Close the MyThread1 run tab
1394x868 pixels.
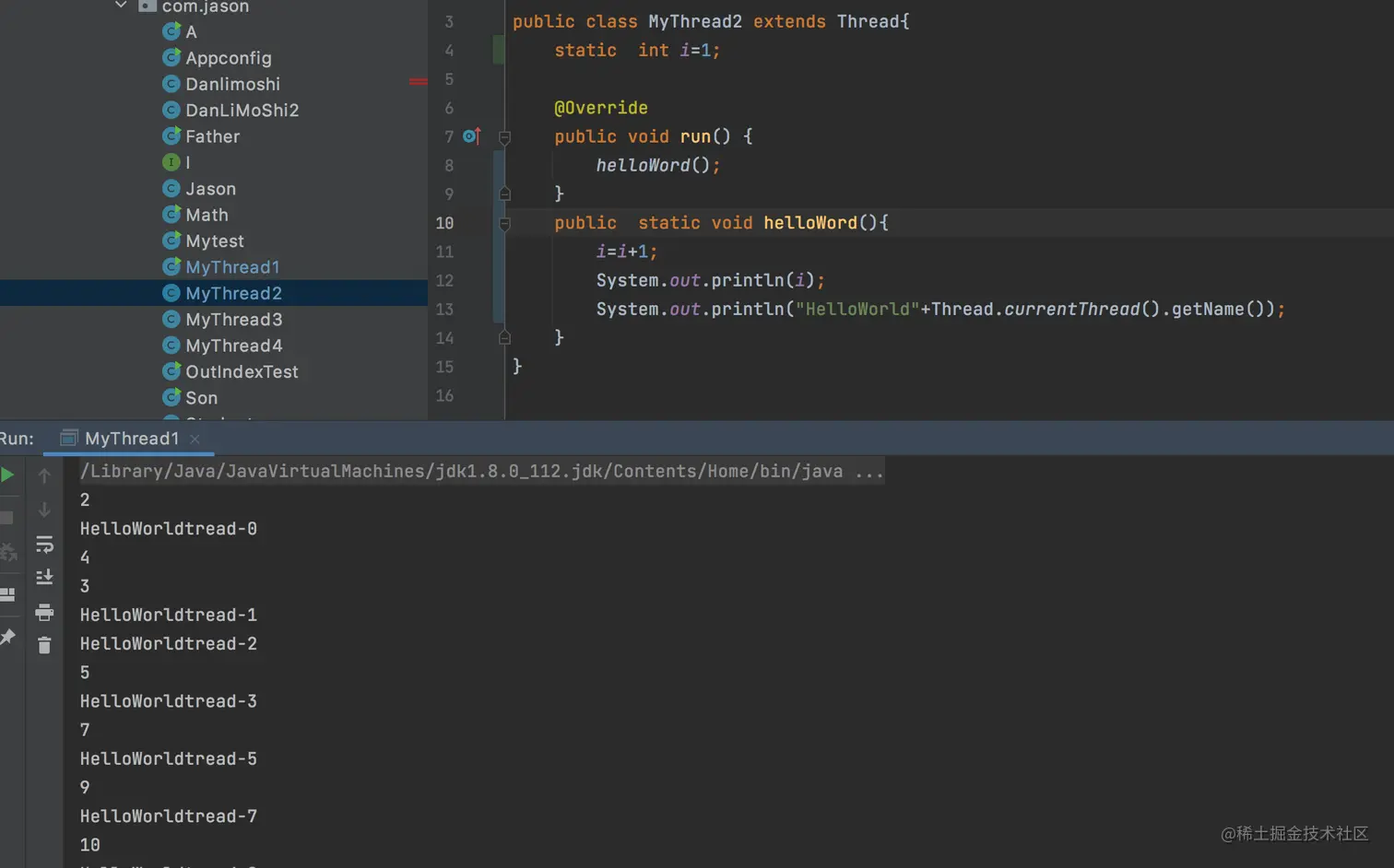(x=195, y=439)
